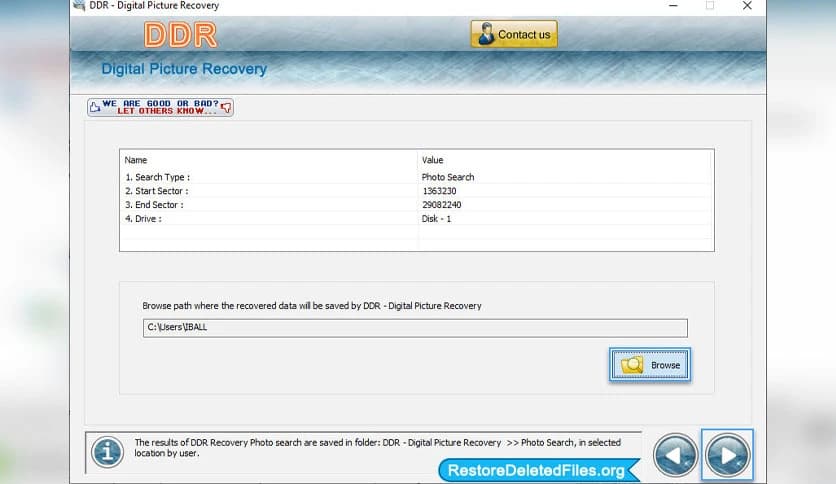This screenshot has width=836, height=484.
Task: Click the info icon in the status panel
Action: point(107,452)
